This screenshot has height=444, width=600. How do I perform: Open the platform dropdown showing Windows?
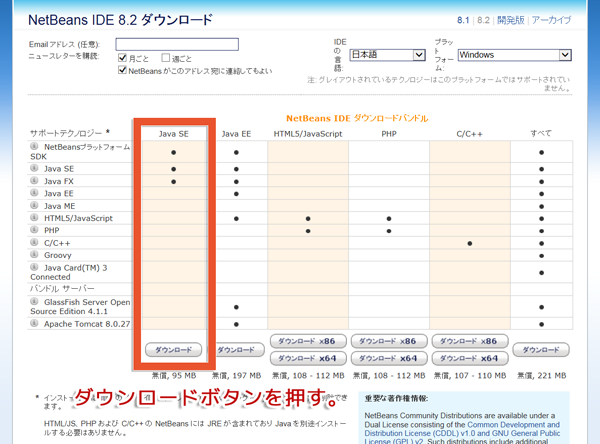[515, 55]
